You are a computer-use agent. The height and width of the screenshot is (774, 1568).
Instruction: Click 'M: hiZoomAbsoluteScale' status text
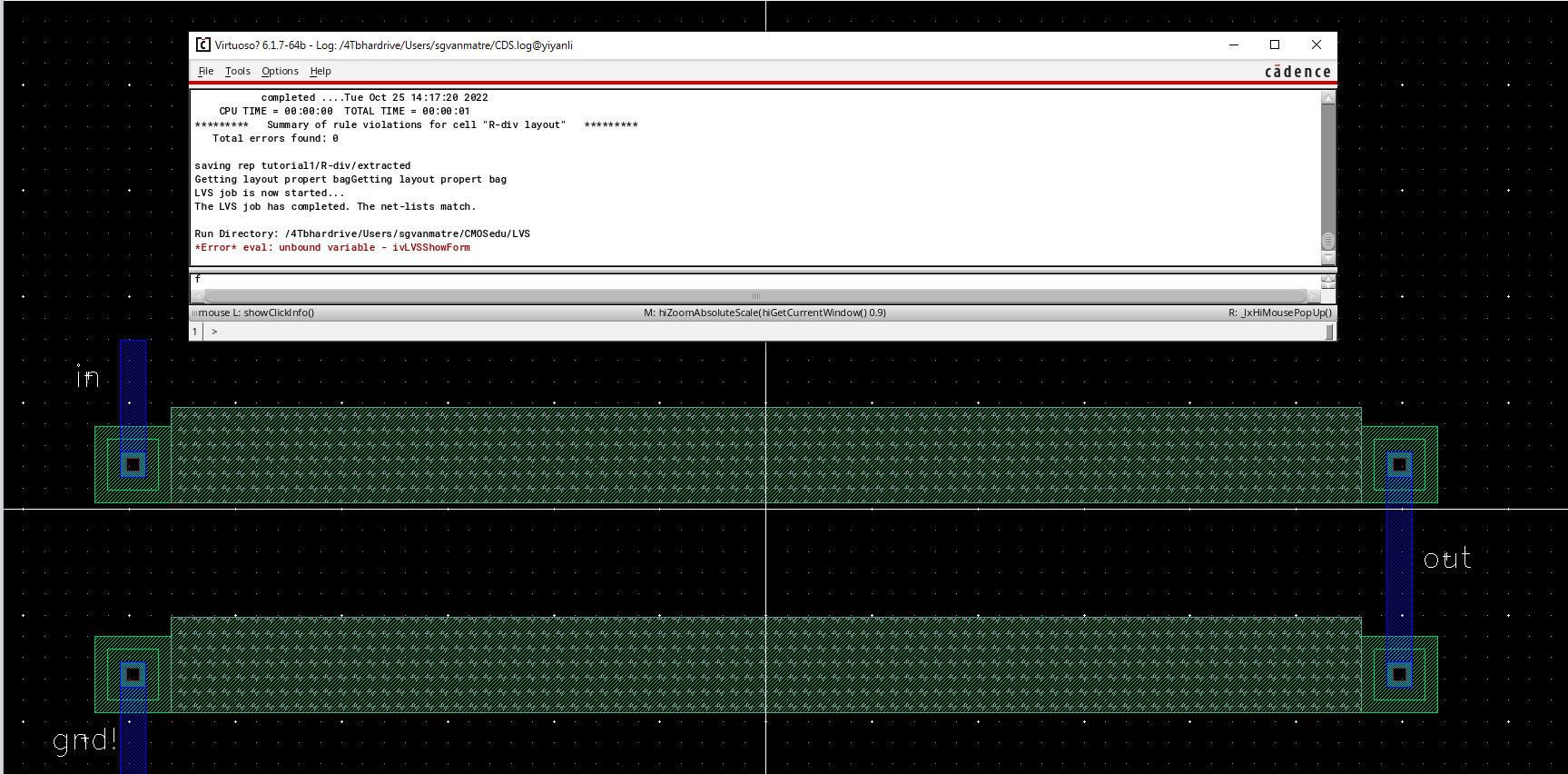764,313
